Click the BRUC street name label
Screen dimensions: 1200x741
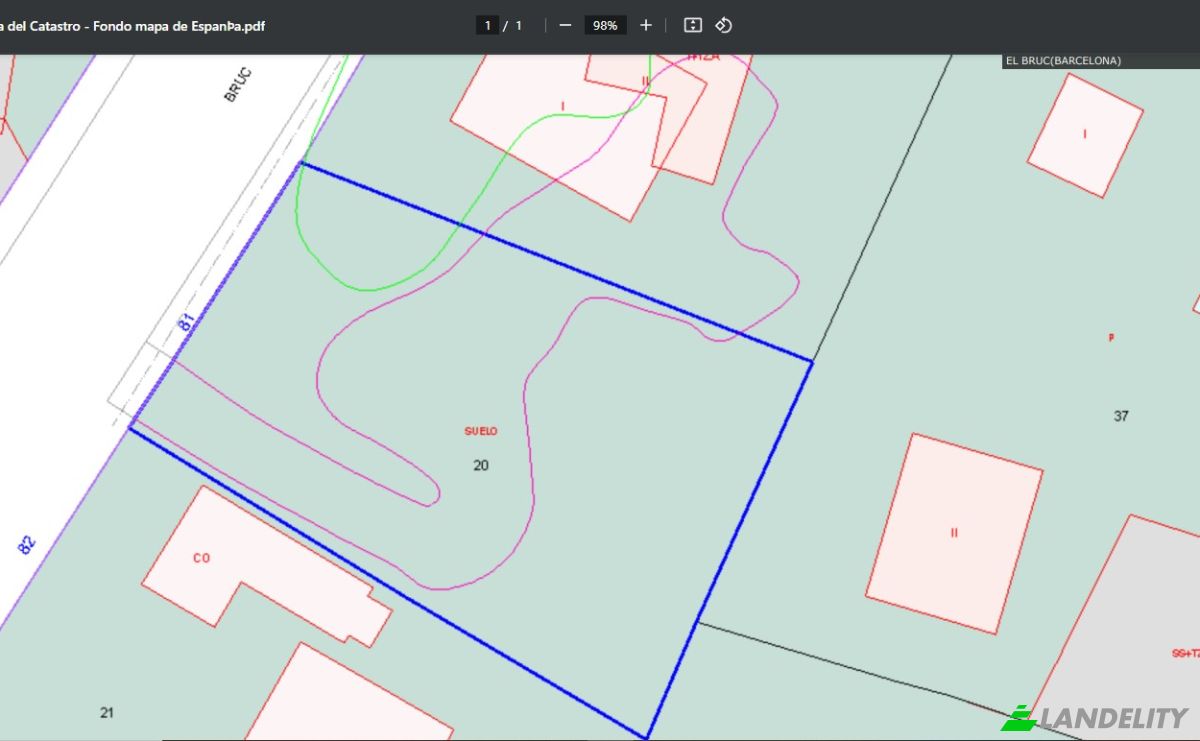pos(238,85)
